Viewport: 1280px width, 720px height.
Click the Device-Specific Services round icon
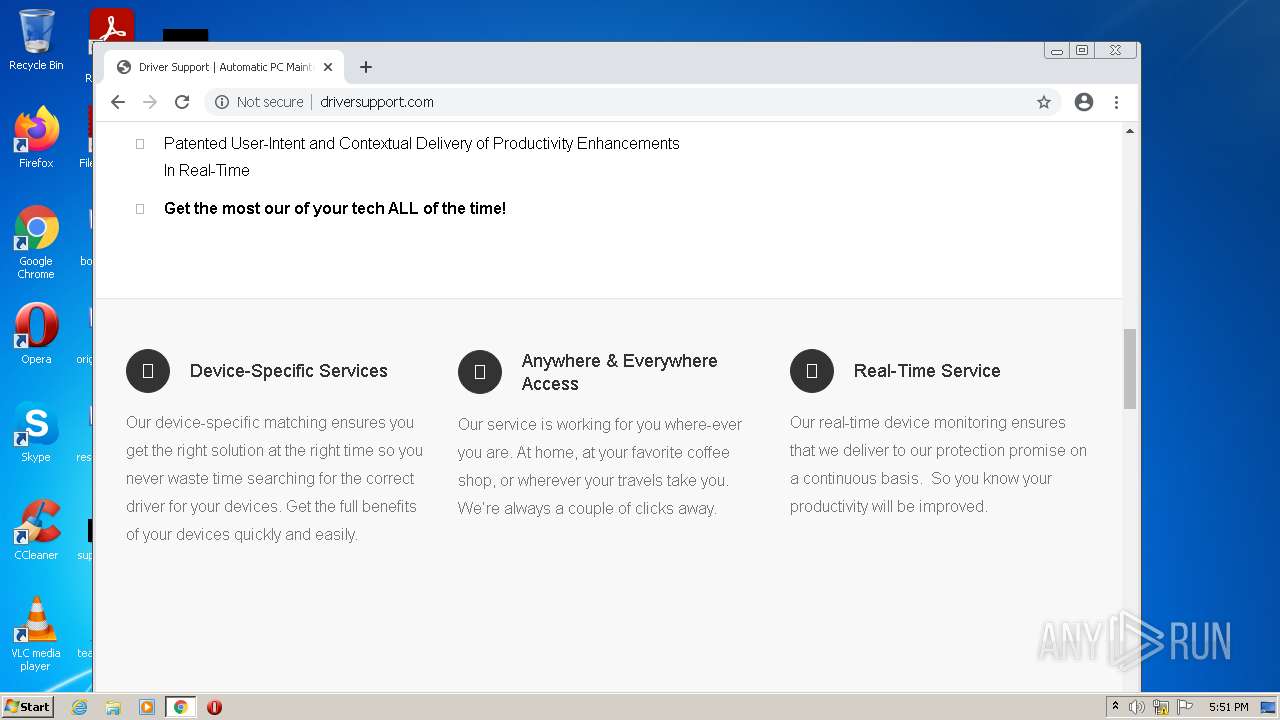[148, 371]
